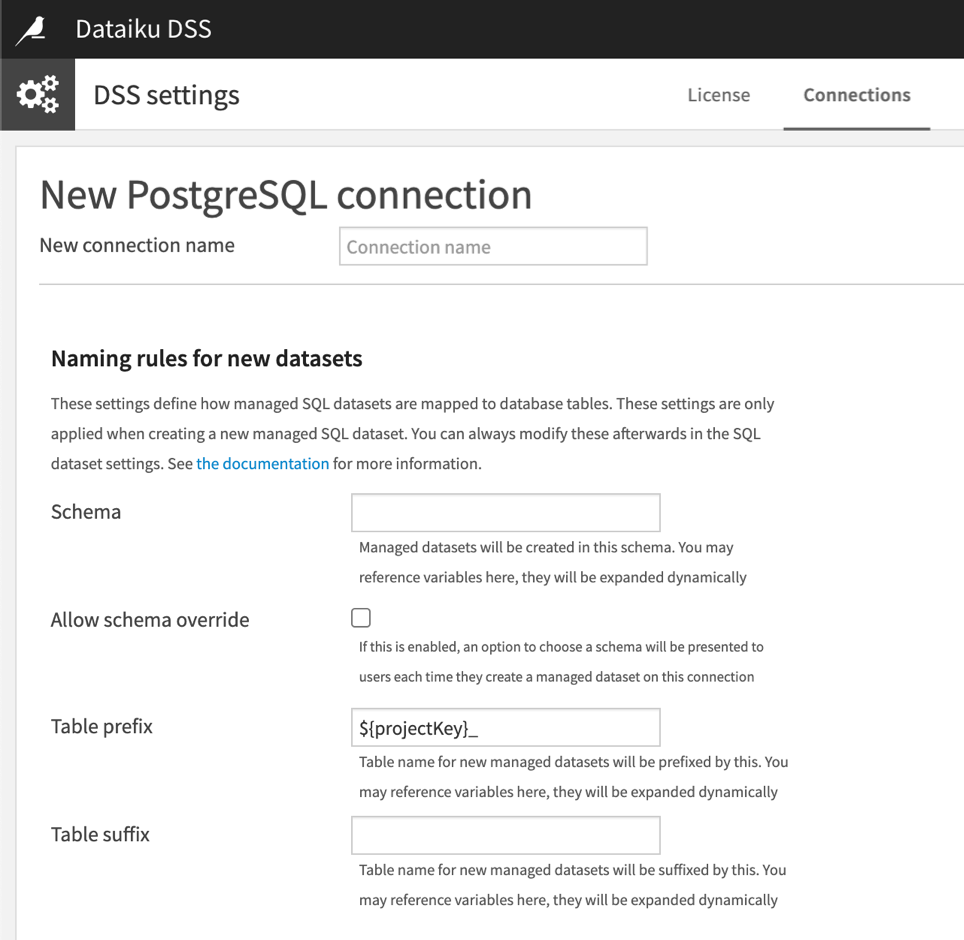Enable the Allow schema override checkbox
Viewport: 964px width, 940px height.
pyautogui.click(x=360, y=617)
